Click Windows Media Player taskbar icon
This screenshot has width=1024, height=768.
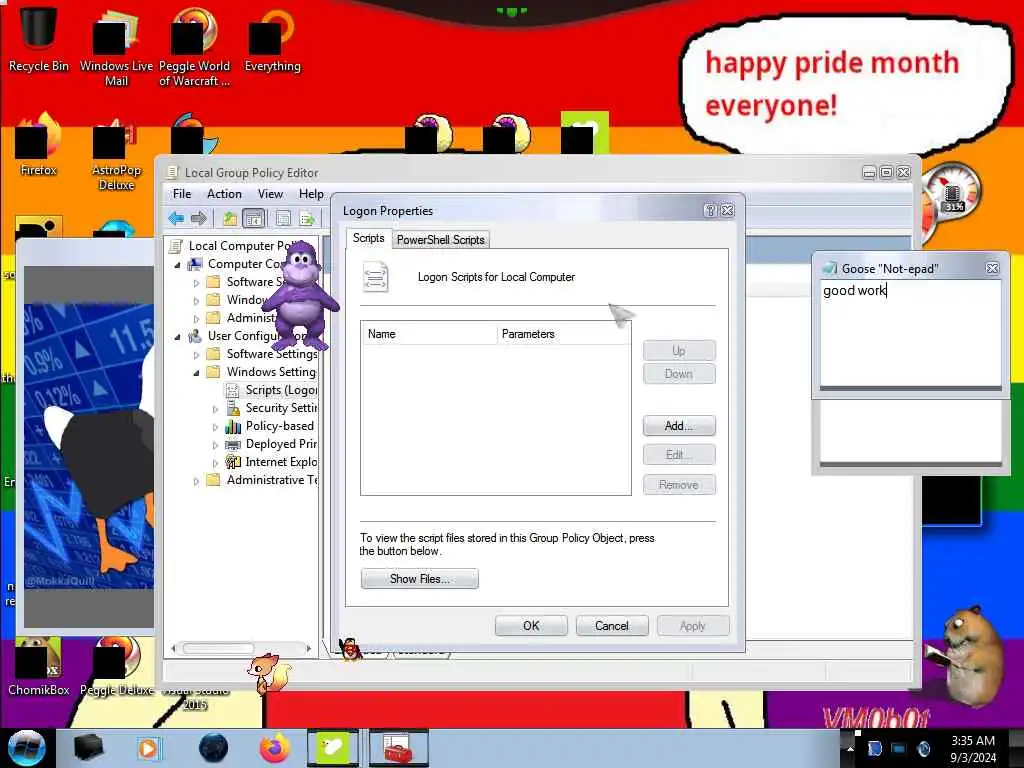[x=149, y=748]
